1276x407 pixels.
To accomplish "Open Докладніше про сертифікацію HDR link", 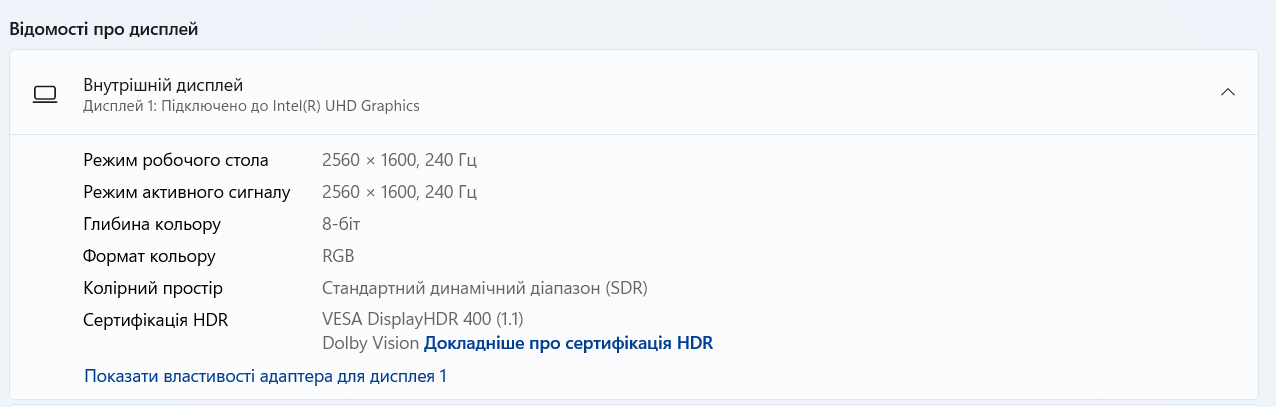I will 568,343.
